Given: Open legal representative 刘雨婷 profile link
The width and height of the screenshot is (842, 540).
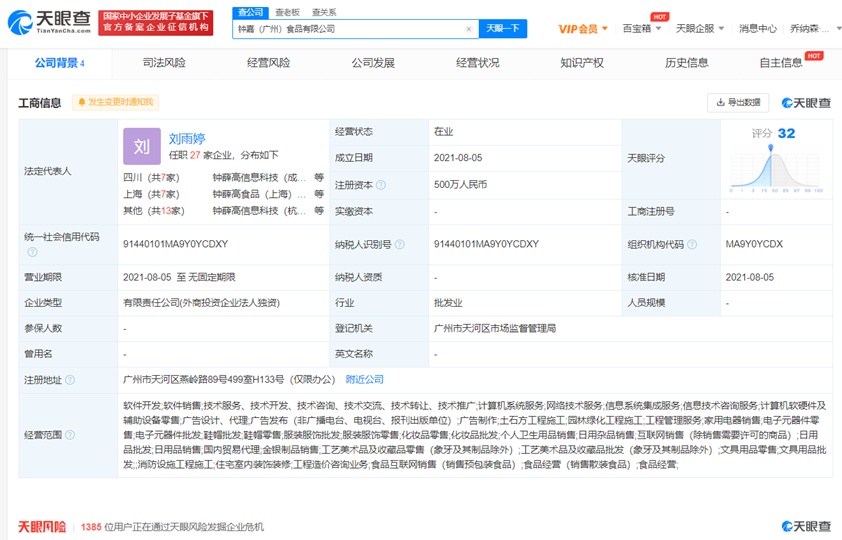Looking at the screenshot, I should click(x=187, y=138).
